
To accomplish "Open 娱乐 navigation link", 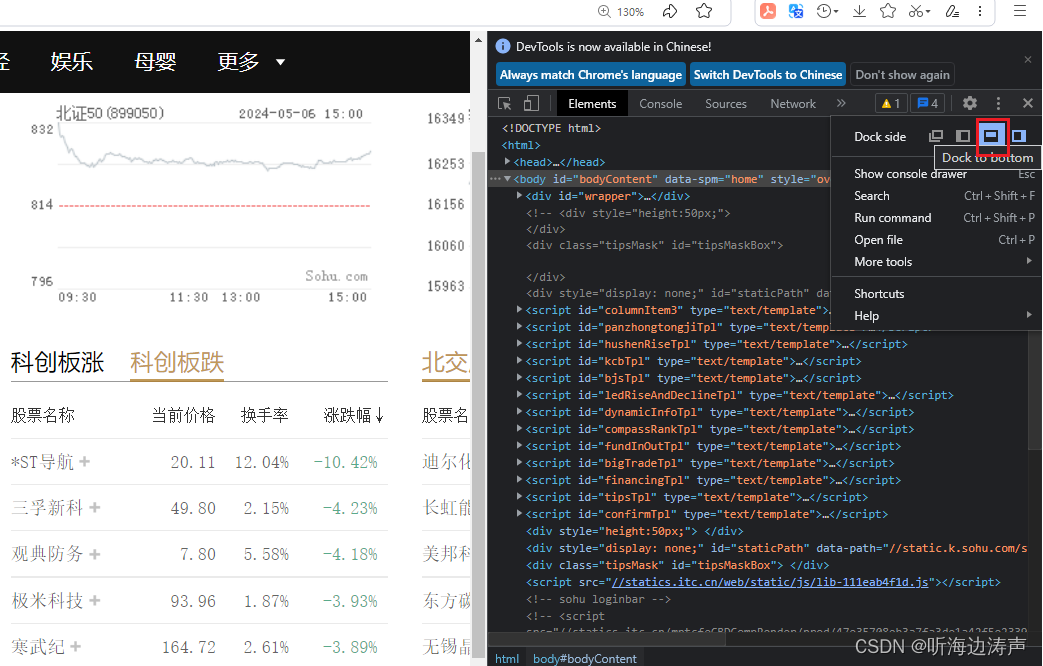I will pos(71,62).
